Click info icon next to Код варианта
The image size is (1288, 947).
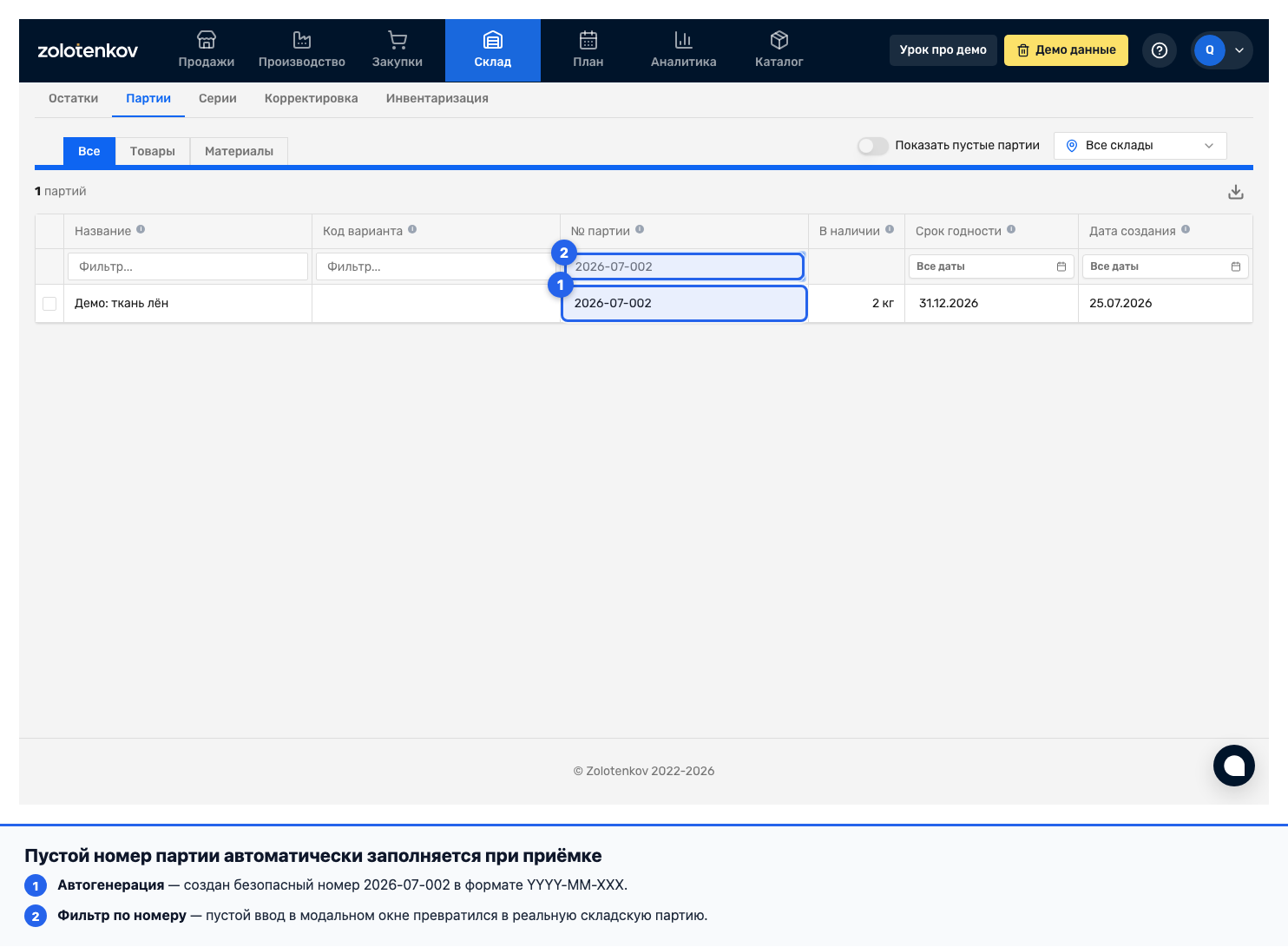412,230
